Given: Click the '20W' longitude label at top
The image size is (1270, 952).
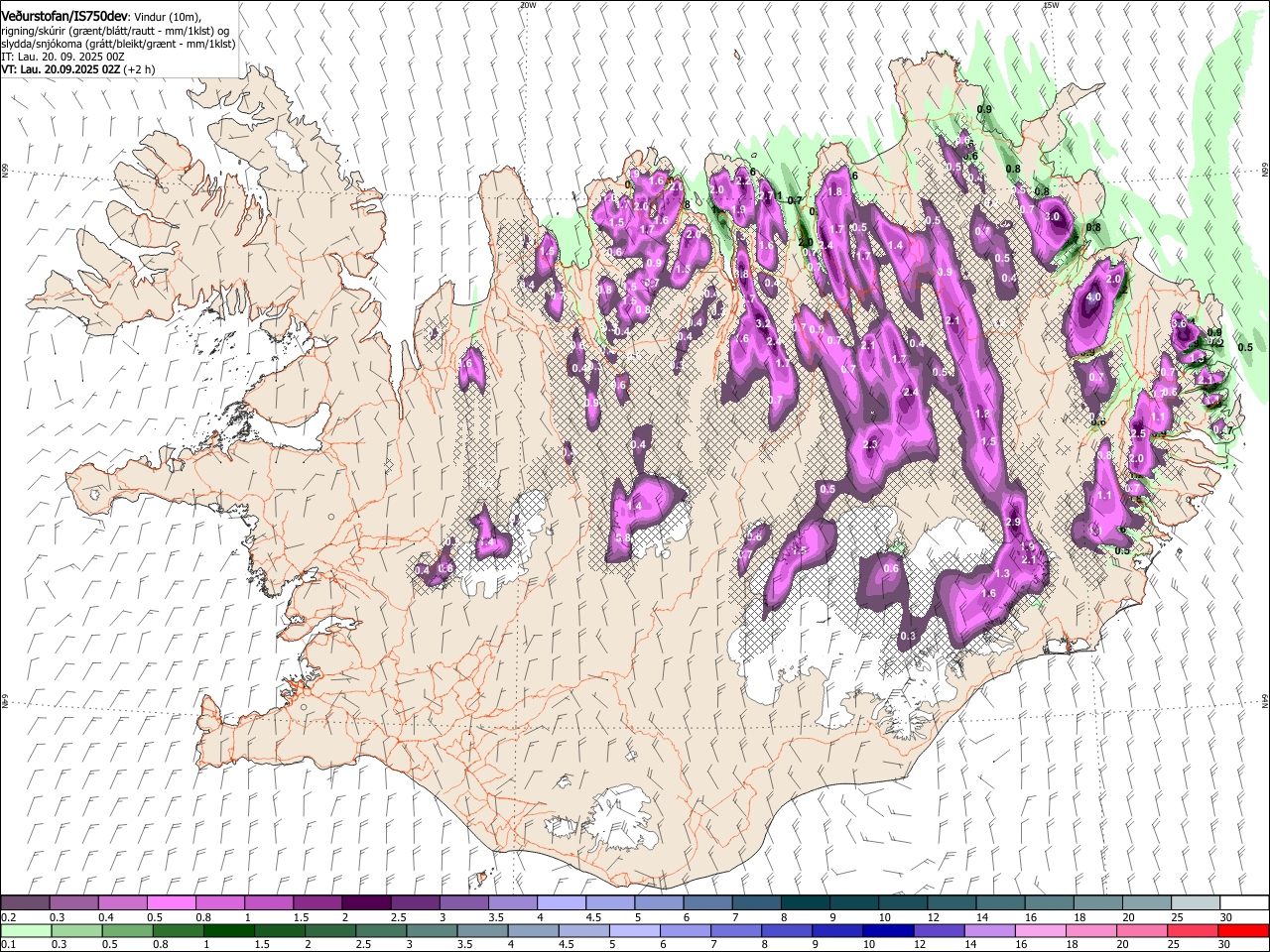Looking at the screenshot, I should tap(528, 5).
